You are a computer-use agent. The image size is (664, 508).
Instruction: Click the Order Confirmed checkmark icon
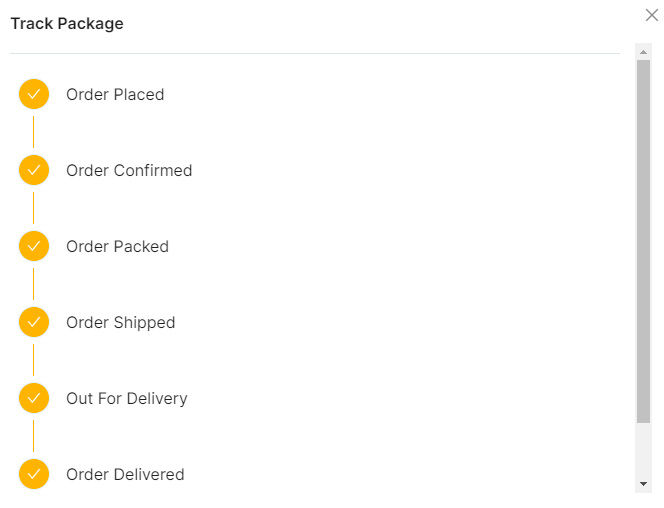coord(34,171)
